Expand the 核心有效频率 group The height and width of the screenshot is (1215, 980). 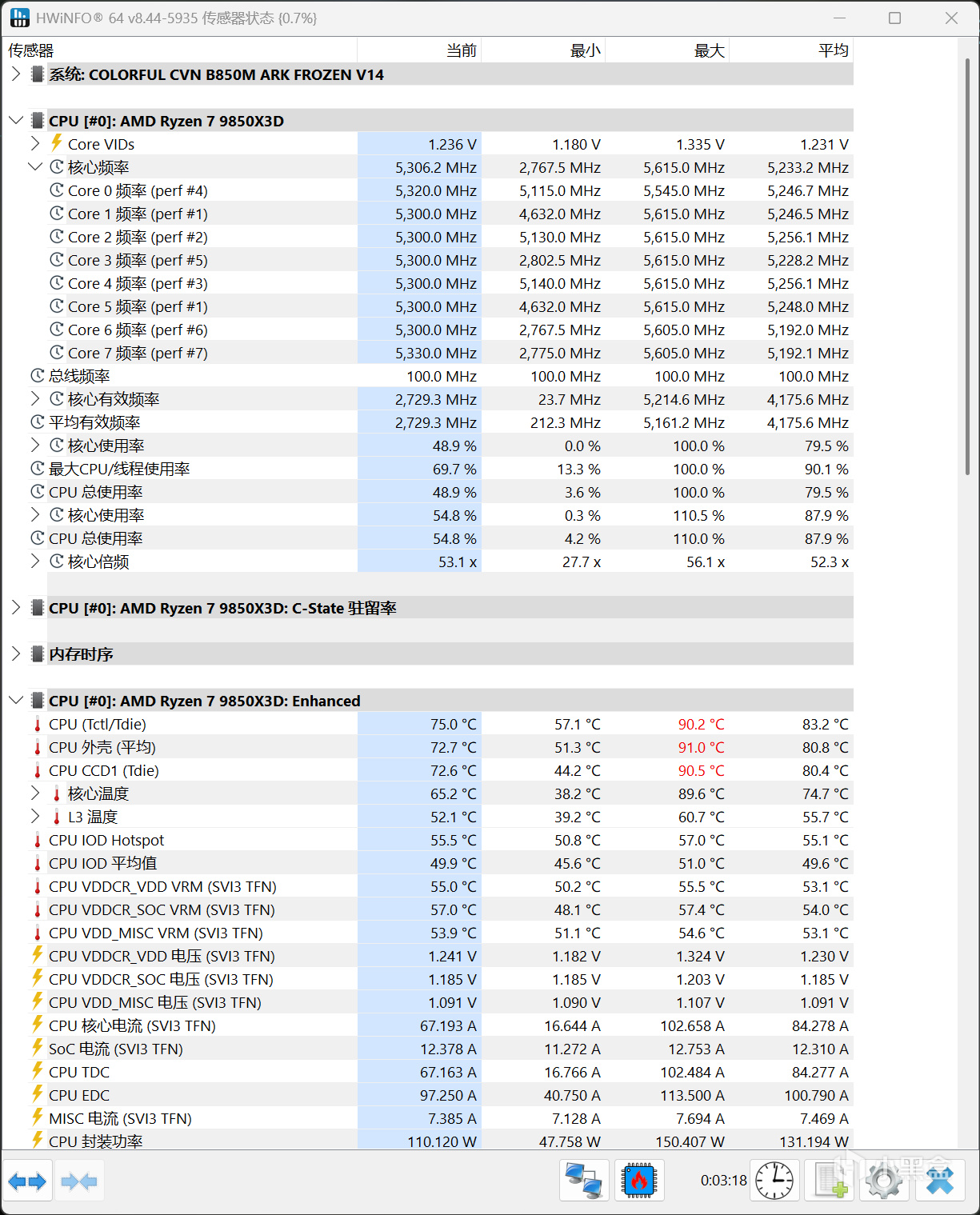(x=35, y=398)
